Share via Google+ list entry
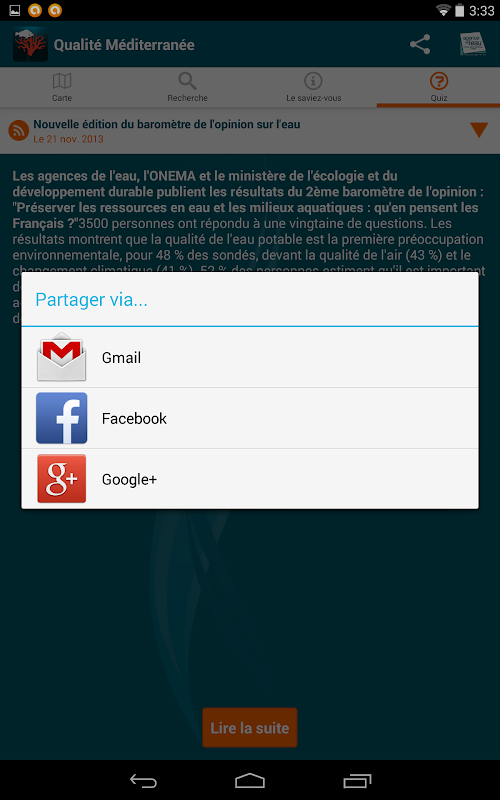The height and width of the screenshot is (800, 500). (250, 479)
